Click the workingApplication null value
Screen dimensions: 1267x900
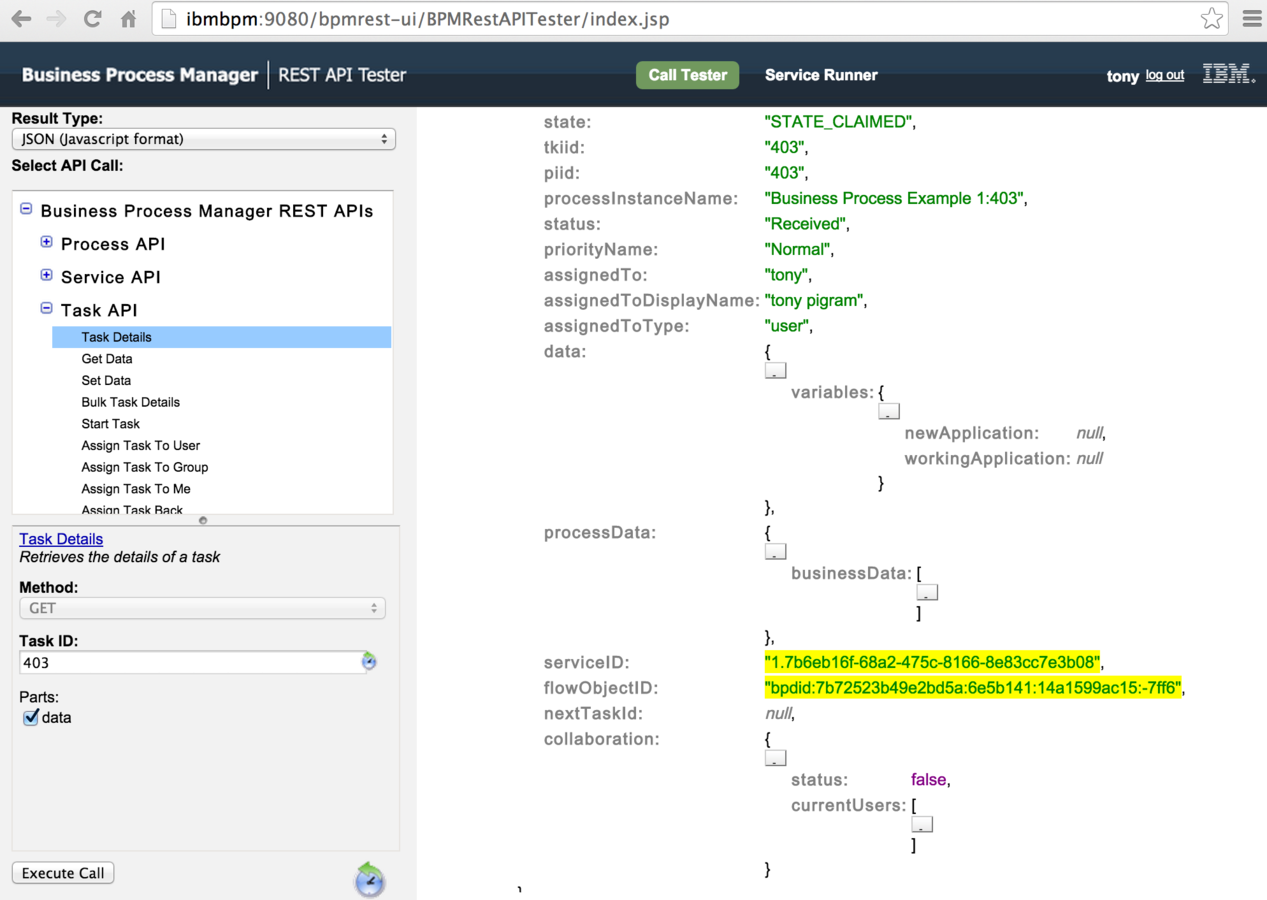(1089, 459)
